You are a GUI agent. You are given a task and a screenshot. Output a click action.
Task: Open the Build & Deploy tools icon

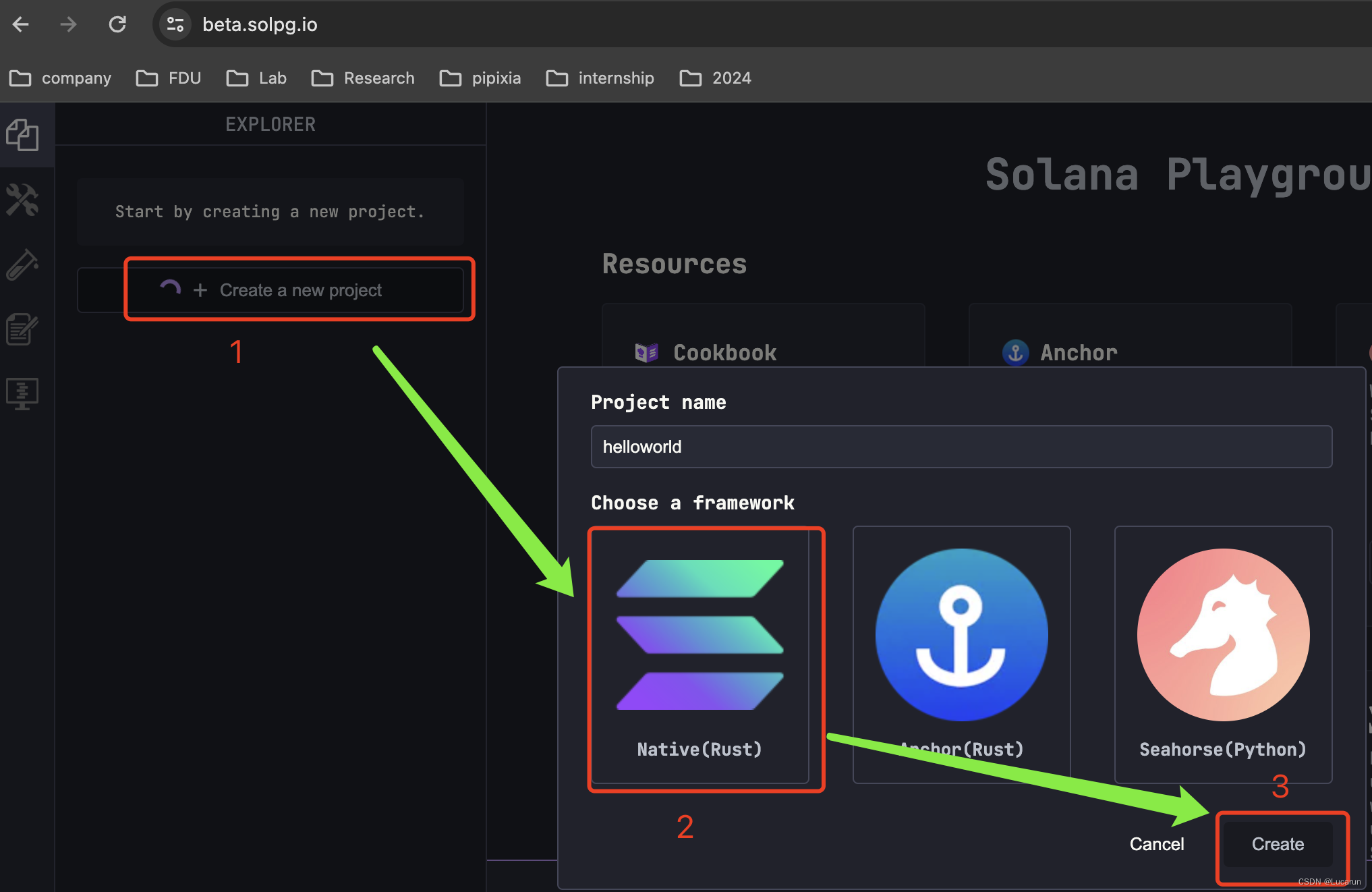(x=22, y=200)
